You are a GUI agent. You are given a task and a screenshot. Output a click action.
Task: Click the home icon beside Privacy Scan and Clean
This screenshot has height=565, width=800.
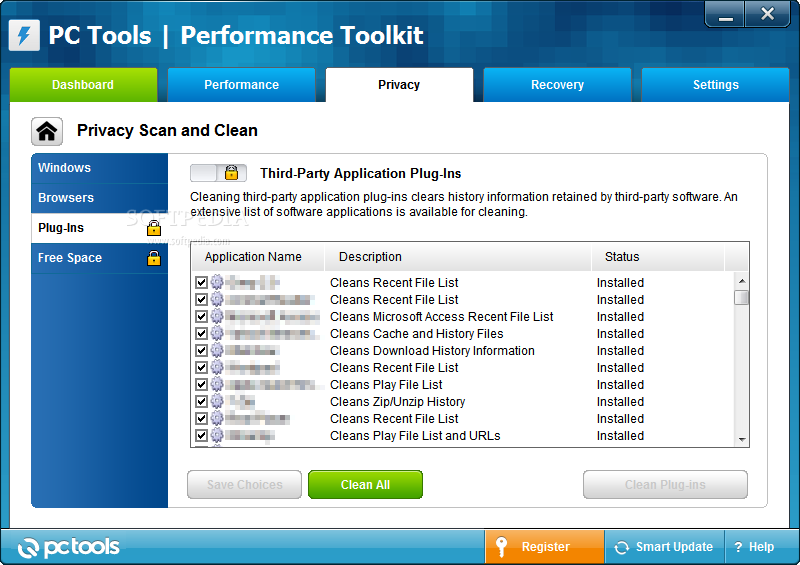click(47, 131)
